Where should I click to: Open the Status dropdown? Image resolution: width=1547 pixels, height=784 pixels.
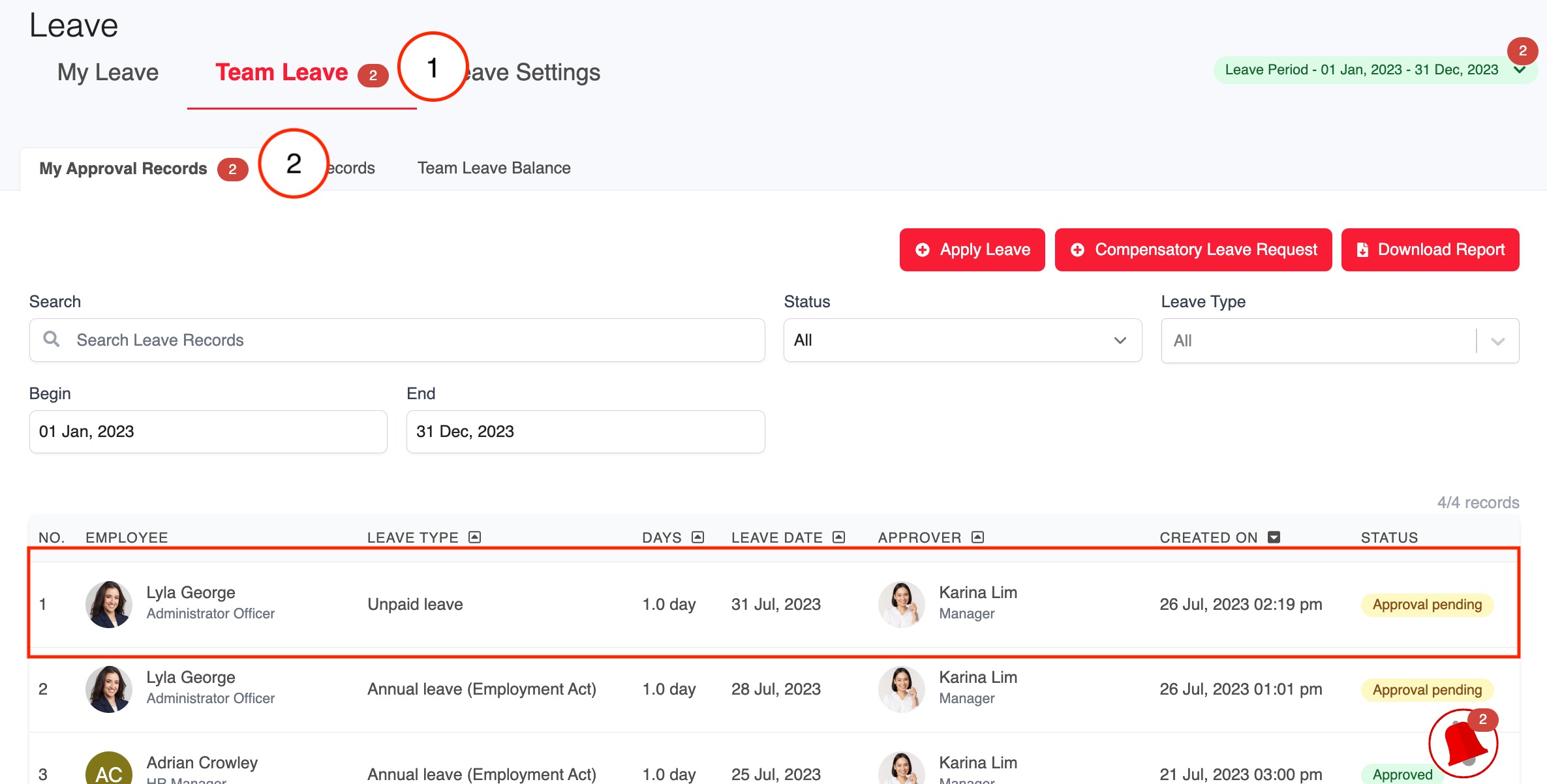[x=962, y=340]
